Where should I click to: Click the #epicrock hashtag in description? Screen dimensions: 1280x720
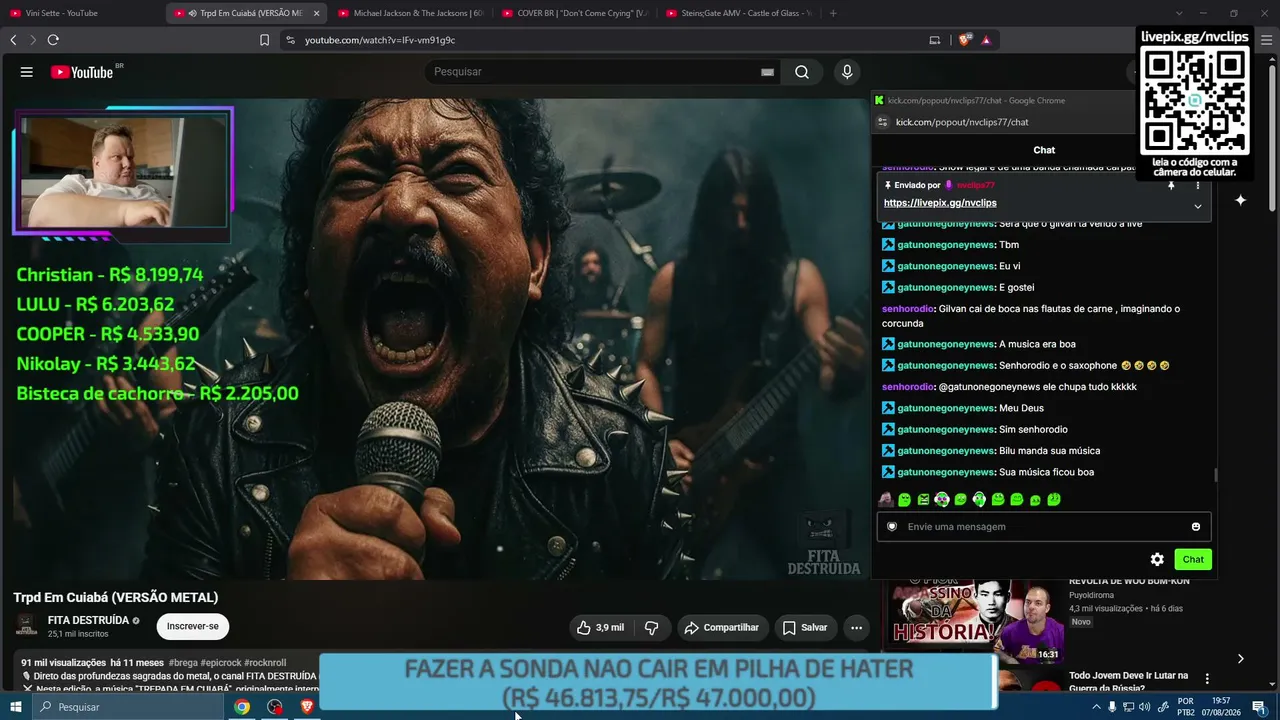click(221, 662)
